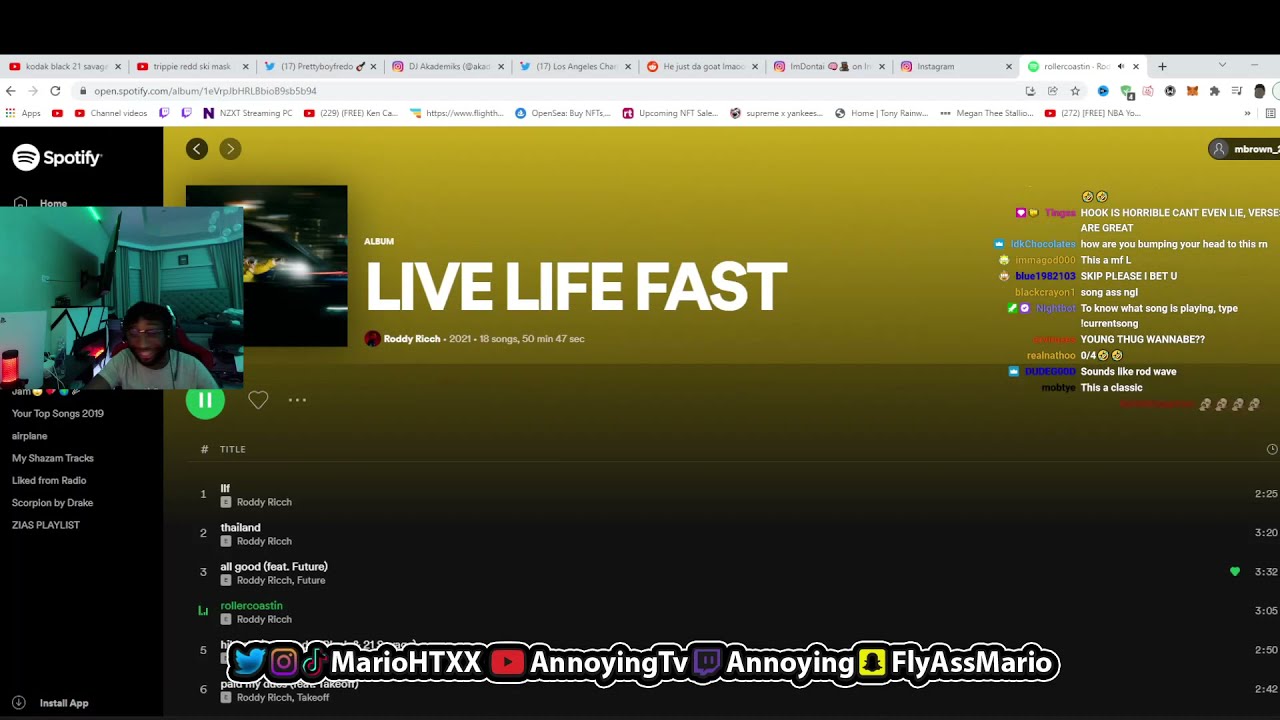Save album with the heart icon
1280x720 pixels.
click(258, 400)
